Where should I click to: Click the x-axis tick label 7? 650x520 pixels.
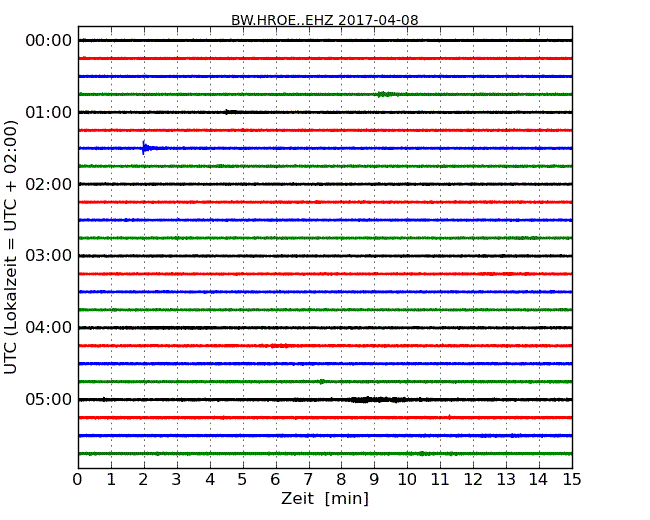click(x=308, y=480)
